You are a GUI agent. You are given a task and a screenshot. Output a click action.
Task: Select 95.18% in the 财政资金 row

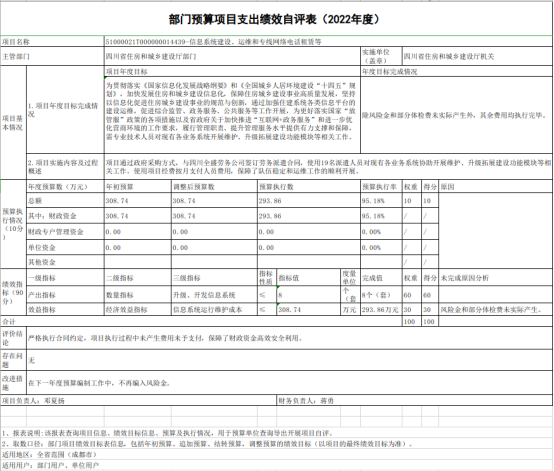(381, 216)
